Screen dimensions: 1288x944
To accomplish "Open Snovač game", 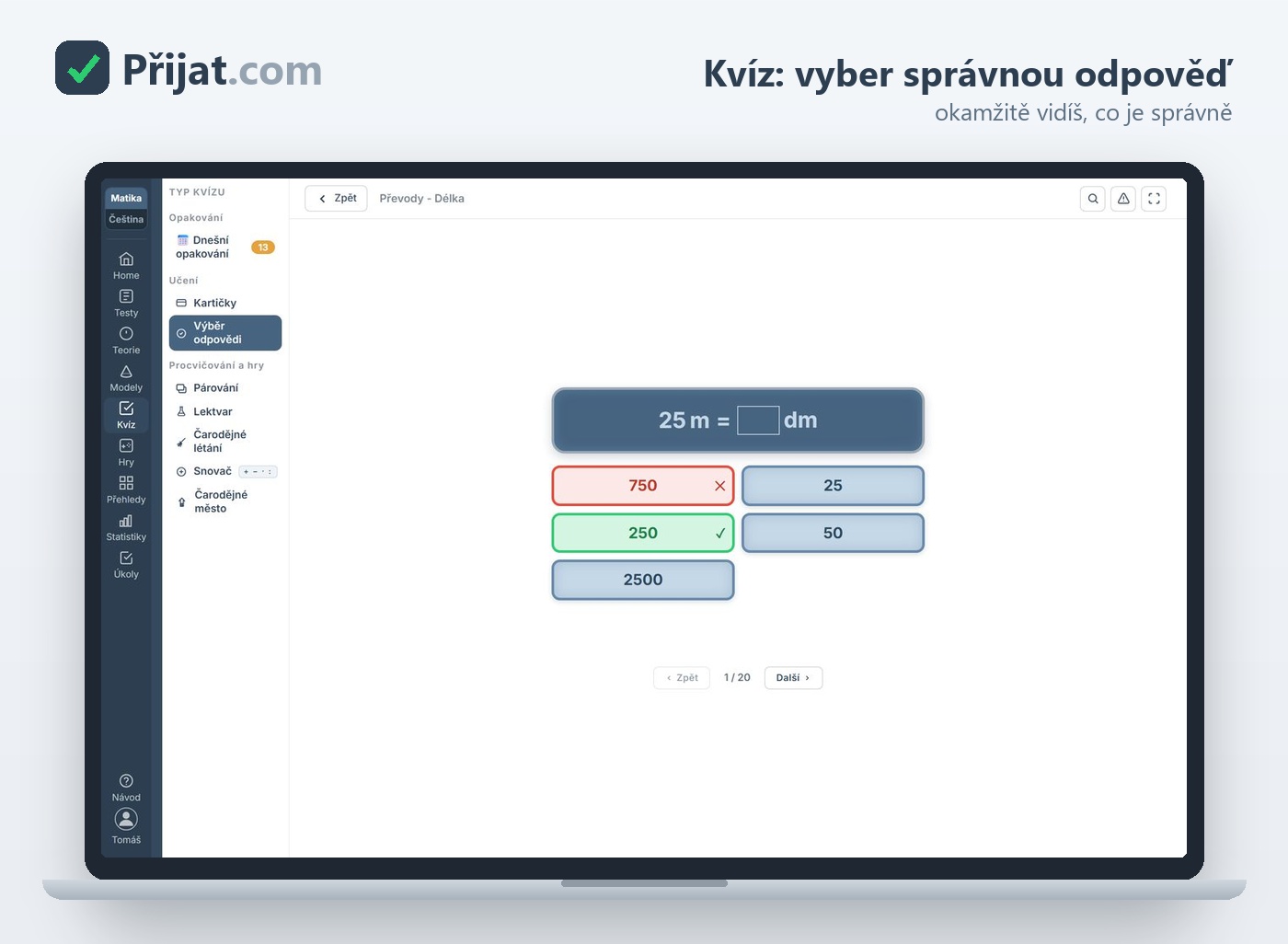I will click(225, 472).
